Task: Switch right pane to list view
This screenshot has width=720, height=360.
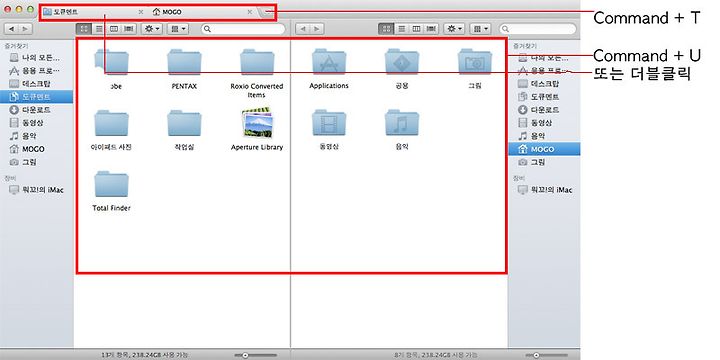Action: pos(401,29)
